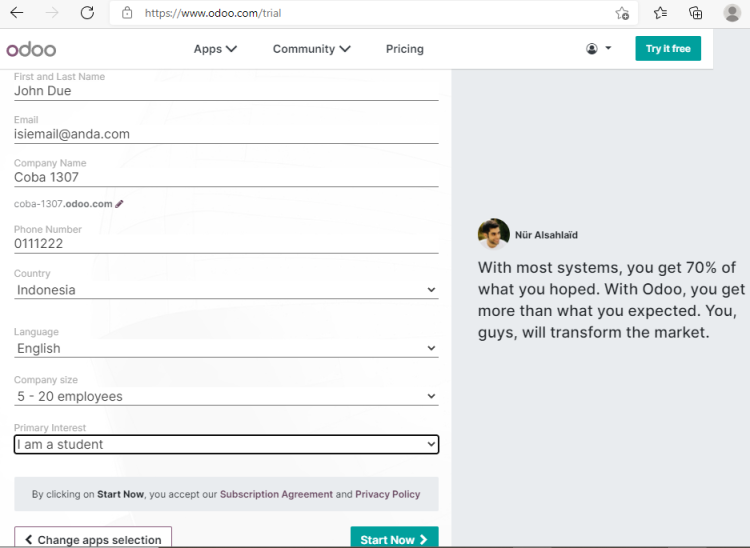The width and height of the screenshot is (750, 548).
Task: Open the Country dropdown showing Indonesia
Action: tap(226, 290)
